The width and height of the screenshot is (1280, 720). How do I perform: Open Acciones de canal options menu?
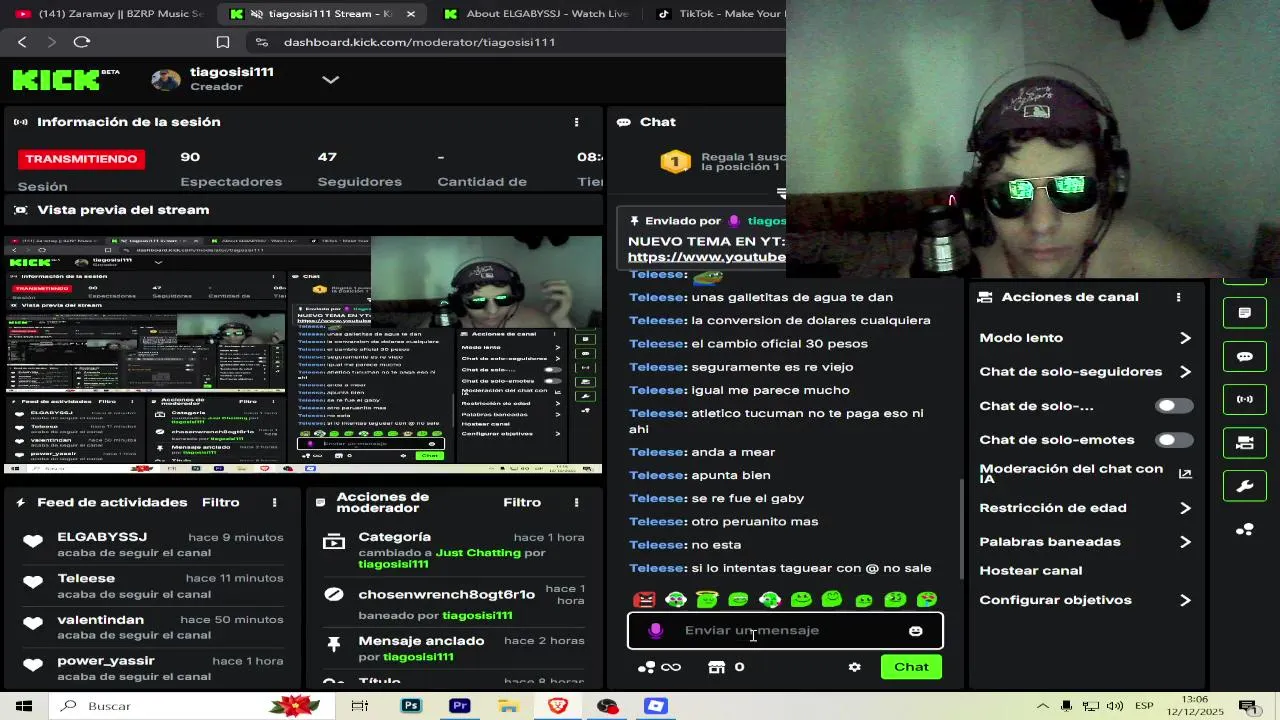tap(1178, 297)
